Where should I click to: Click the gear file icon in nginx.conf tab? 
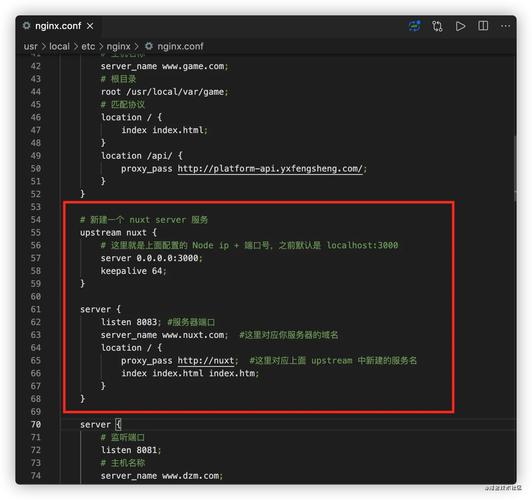tap(26, 26)
